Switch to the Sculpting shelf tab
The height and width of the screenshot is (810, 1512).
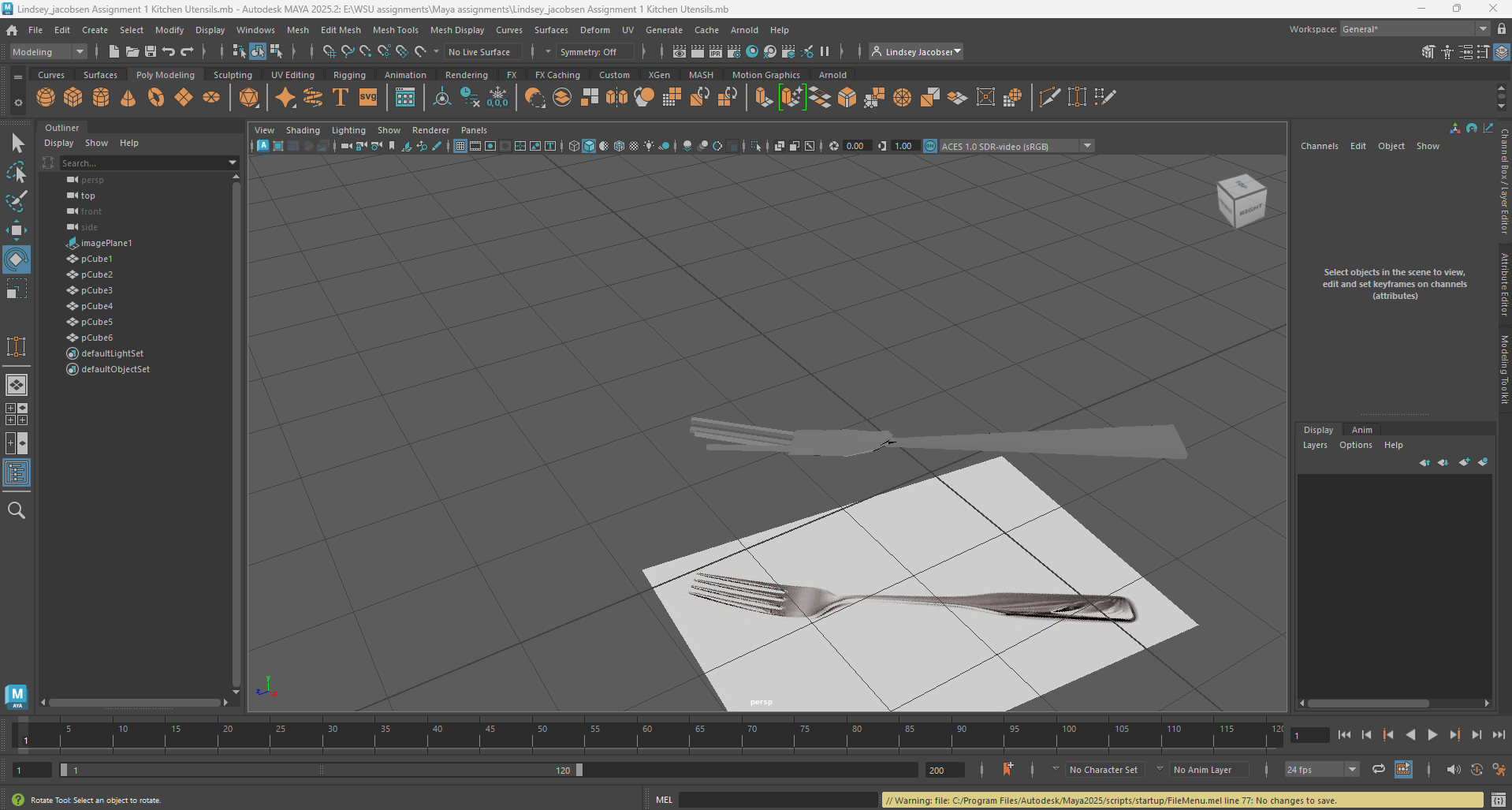233,75
